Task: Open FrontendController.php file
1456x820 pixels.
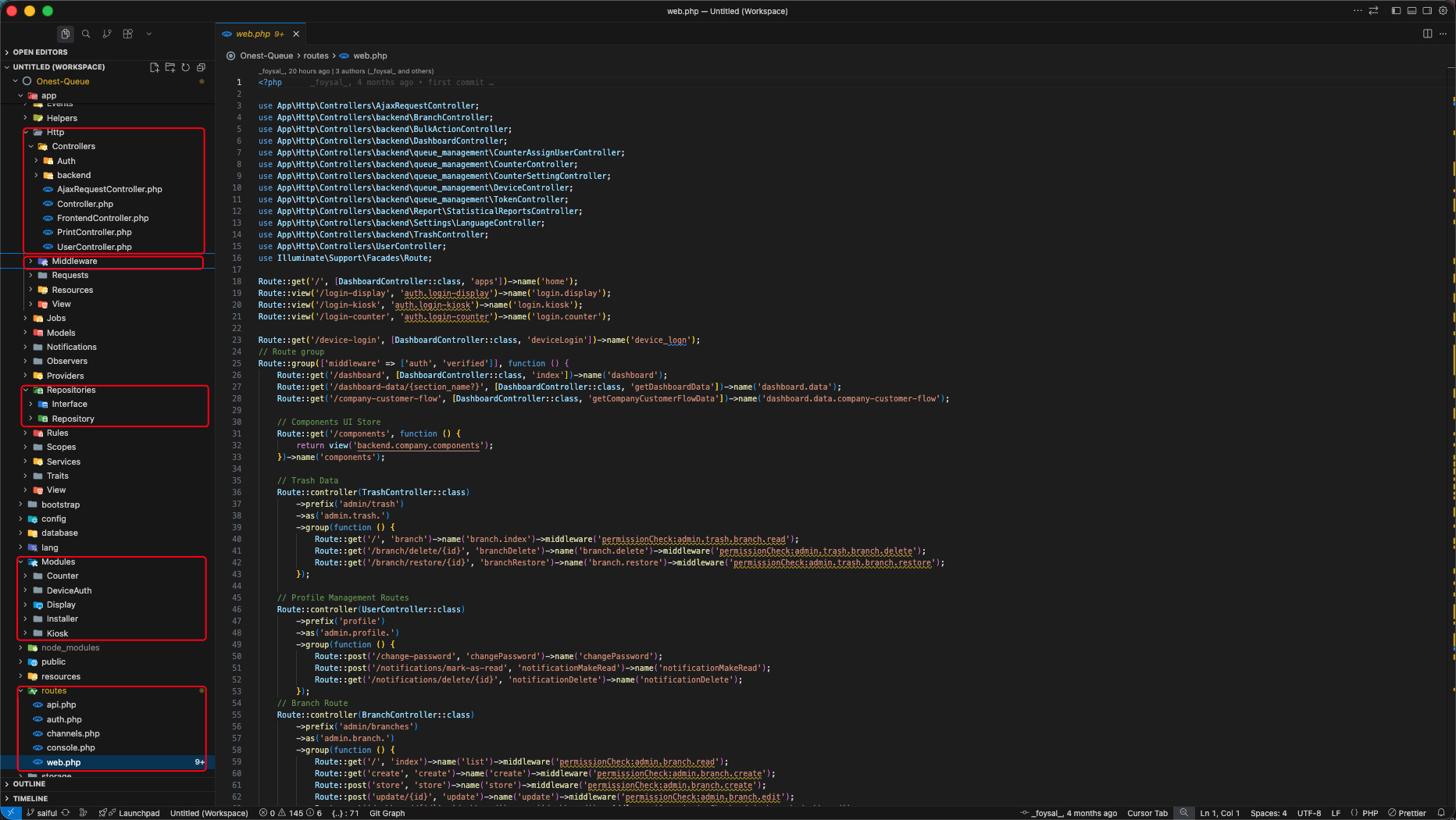Action: (x=102, y=219)
